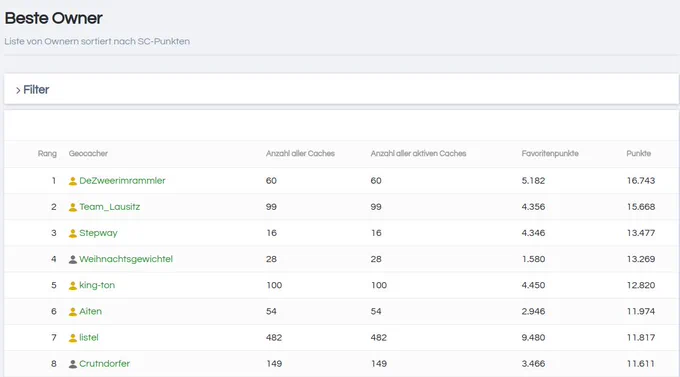Click the user icon beside listel
Viewport: 680px width, 377px height.
point(73,338)
